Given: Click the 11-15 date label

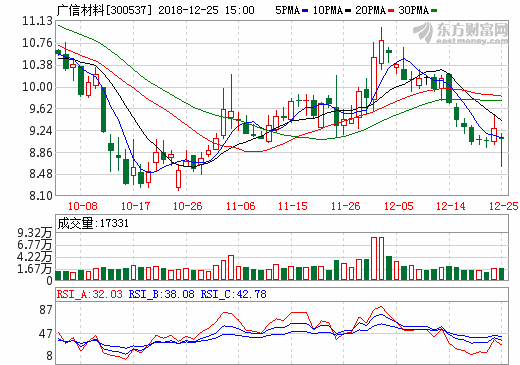Looking at the screenshot, I should click(293, 206).
